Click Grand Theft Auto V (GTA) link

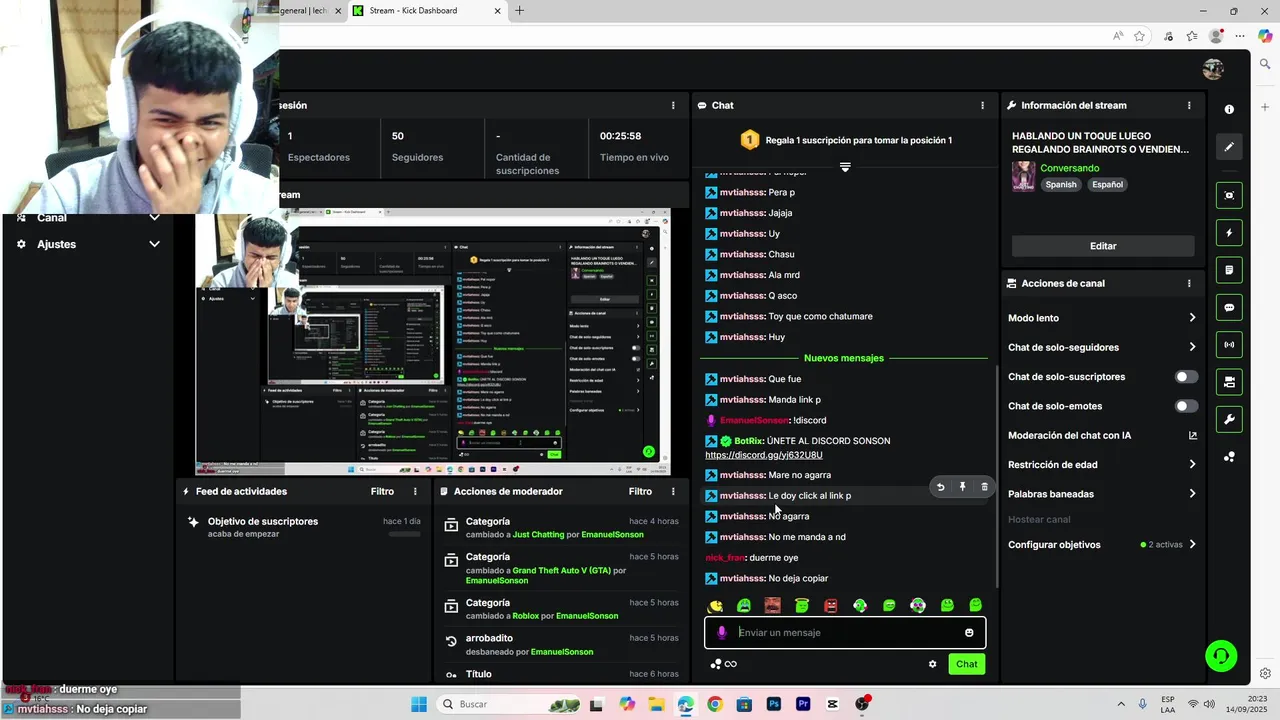click(561, 571)
